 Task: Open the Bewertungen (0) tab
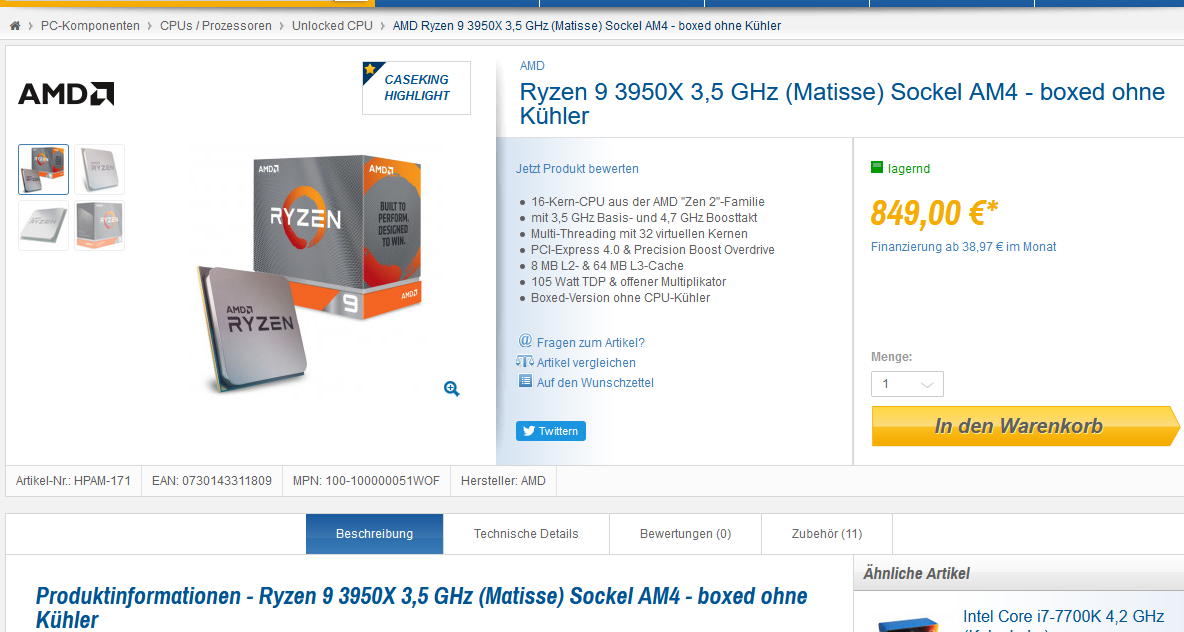(685, 534)
